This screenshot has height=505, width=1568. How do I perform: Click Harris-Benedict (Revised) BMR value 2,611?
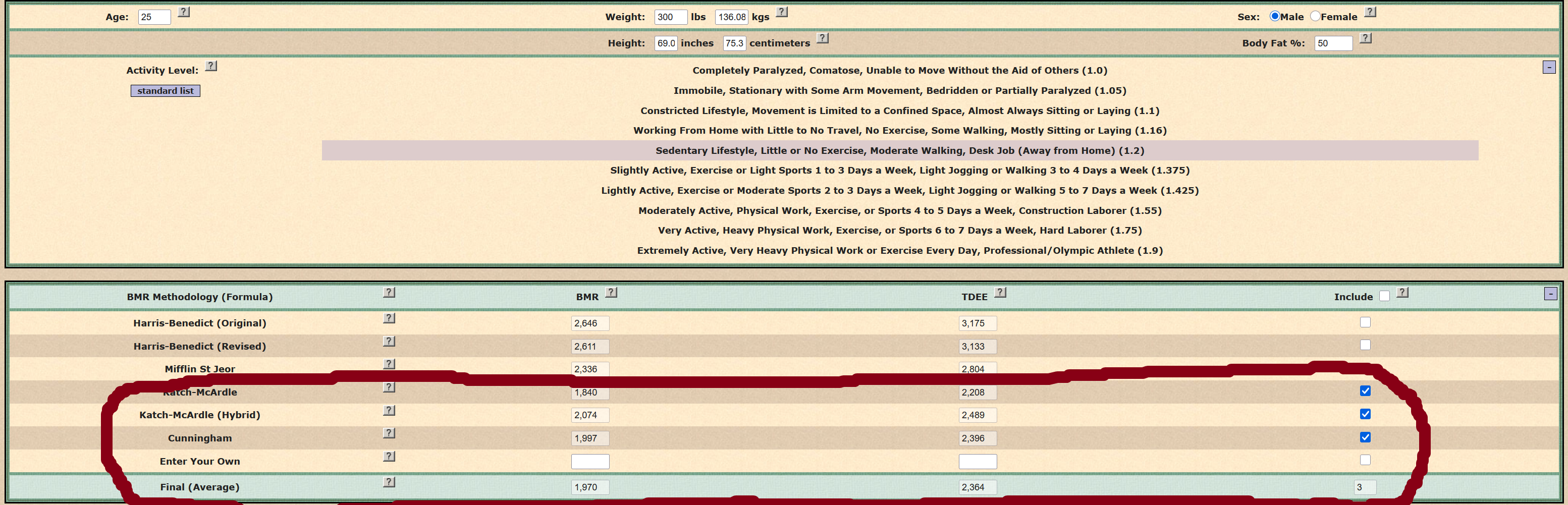point(590,347)
